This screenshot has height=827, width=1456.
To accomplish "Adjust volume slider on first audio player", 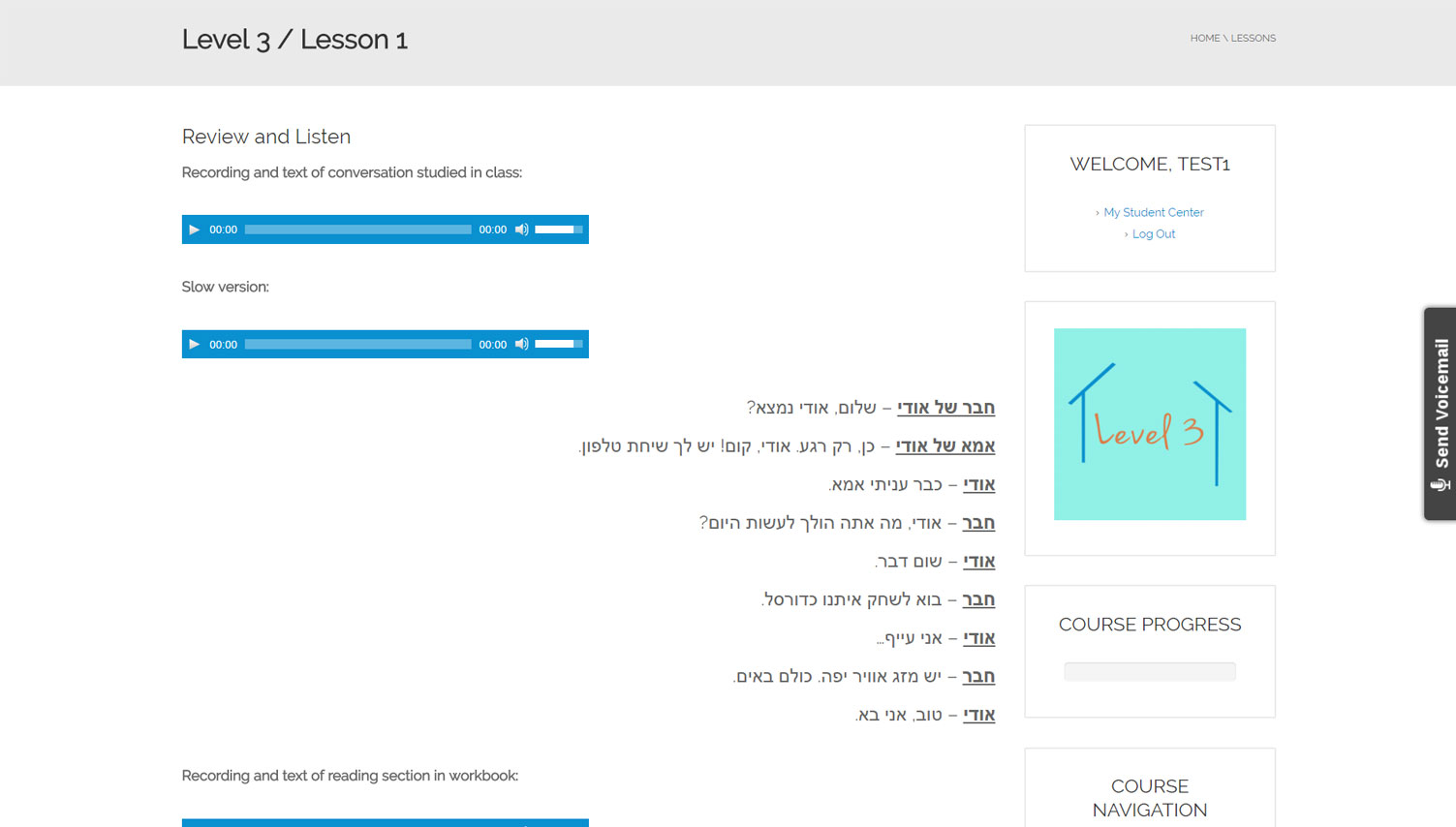I will coord(558,230).
